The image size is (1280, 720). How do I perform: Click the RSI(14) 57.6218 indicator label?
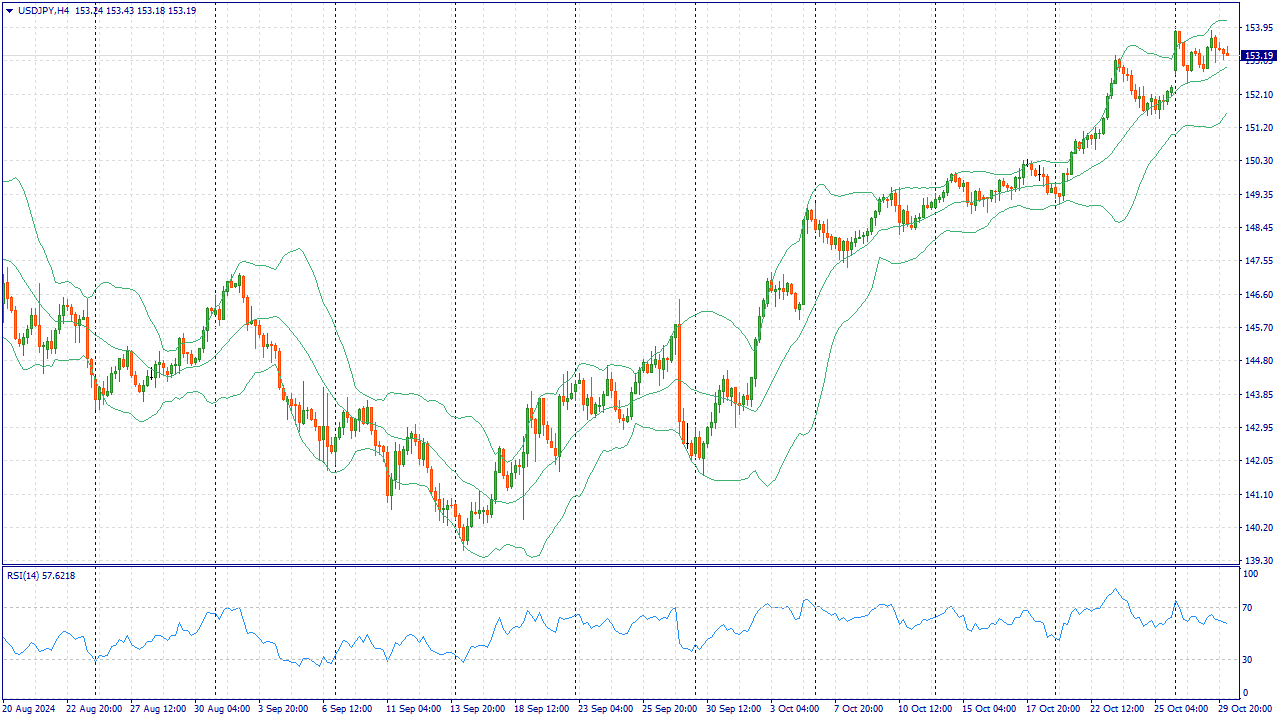tap(41, 575)
